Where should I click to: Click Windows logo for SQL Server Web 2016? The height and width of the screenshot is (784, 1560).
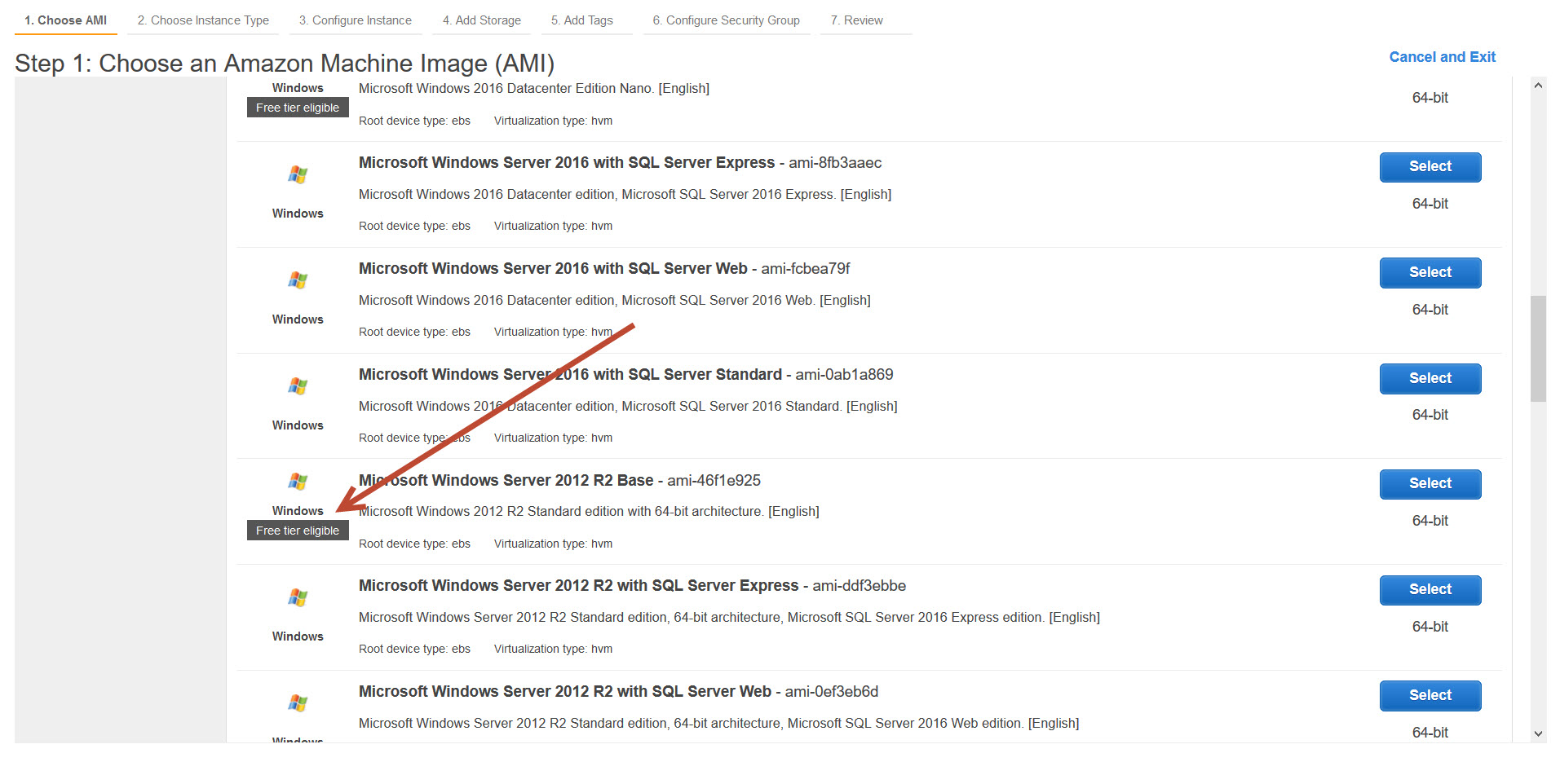(x=298, y=280)
